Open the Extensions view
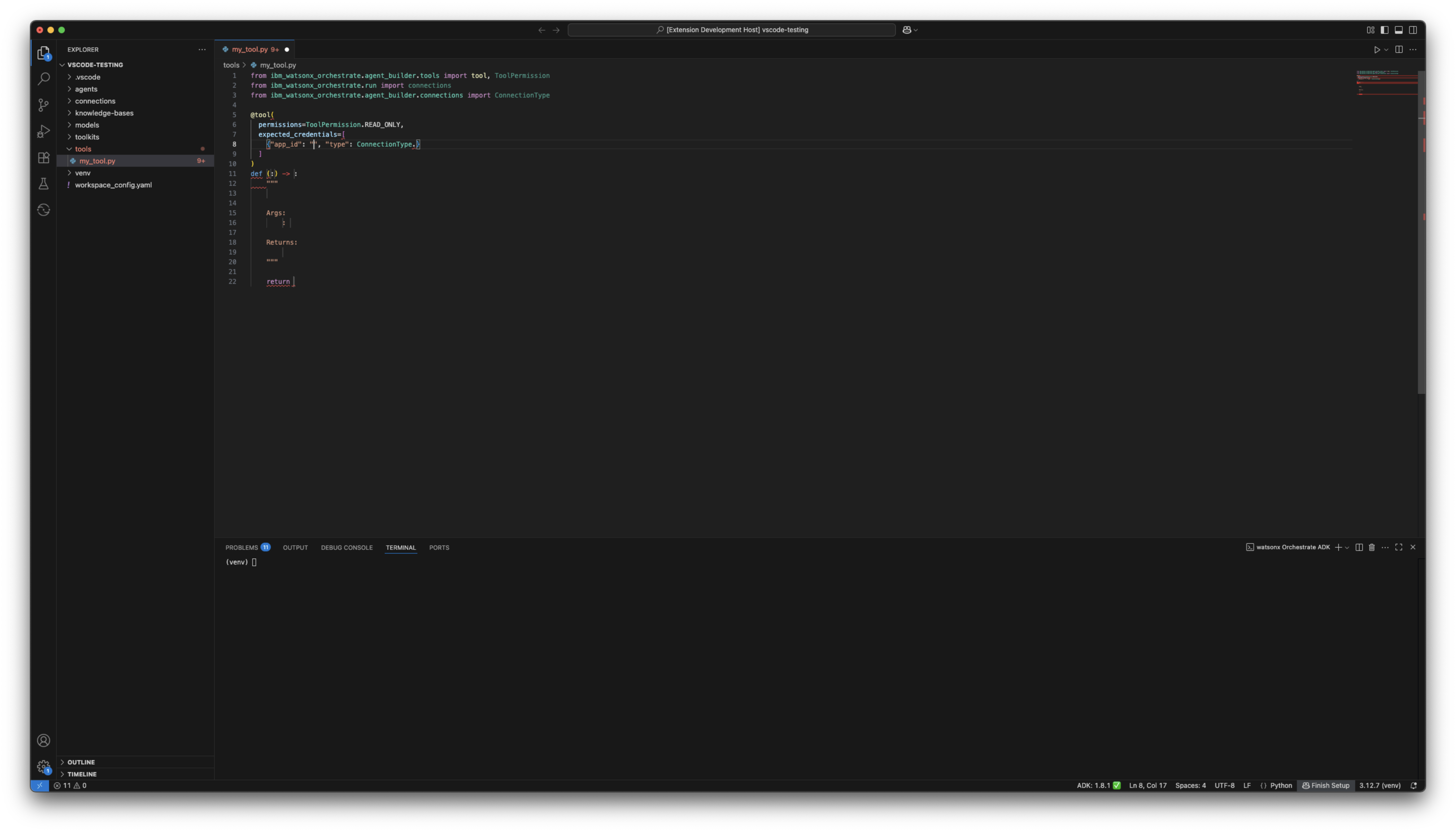This screenshot has height=832, width=1456. click(x=43, y=158)
